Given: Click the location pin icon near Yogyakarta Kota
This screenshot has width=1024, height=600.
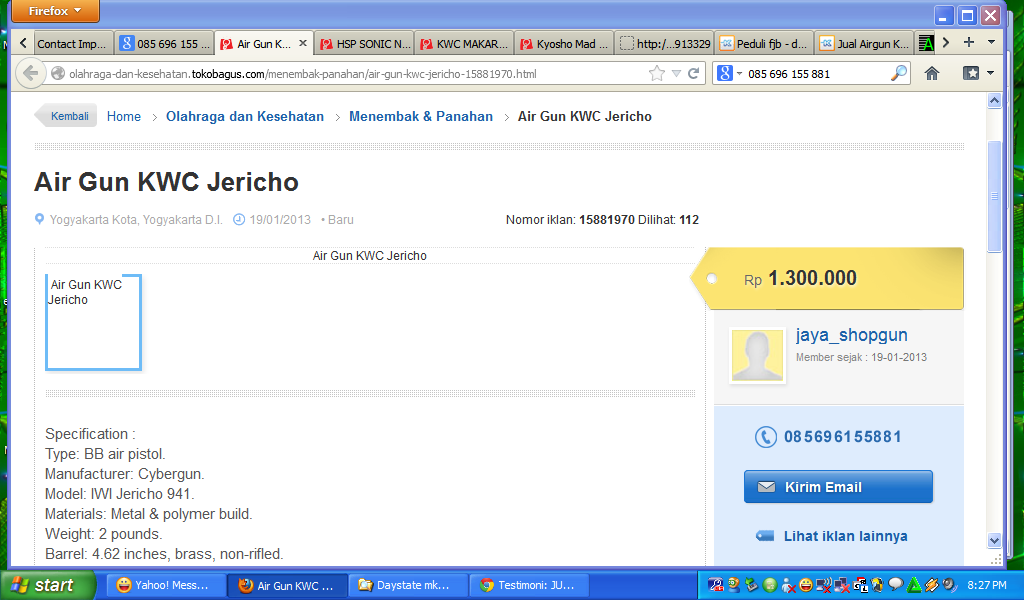Looking at the screenshot, I should [x=39, y=219].
